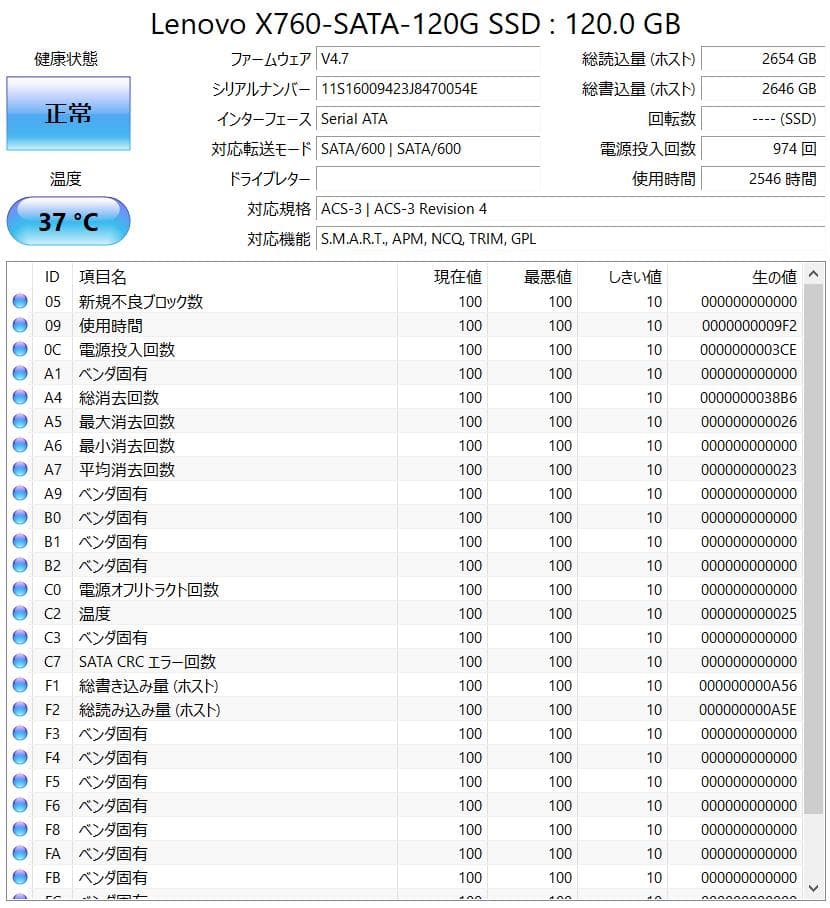The image size is (830, 908).
Task: Click the empty drive letter field
Action: click(427, 179)
